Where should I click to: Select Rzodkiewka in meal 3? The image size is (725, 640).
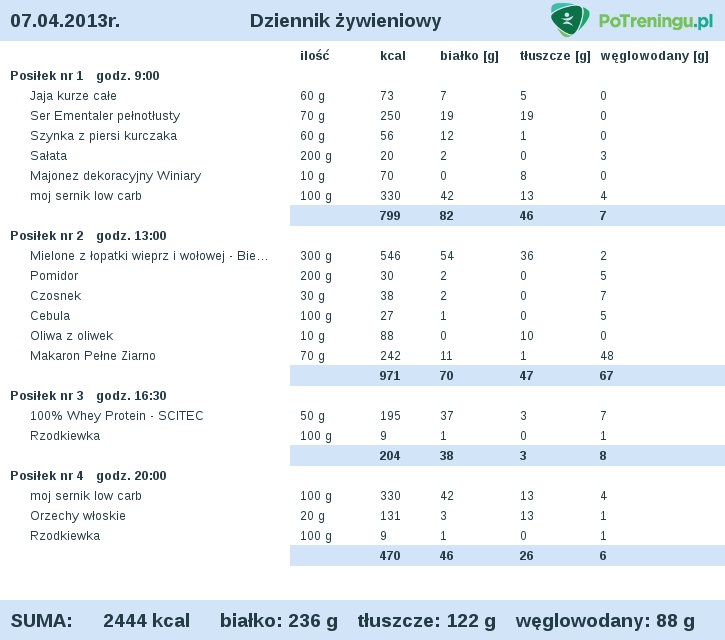click(65, 436)
